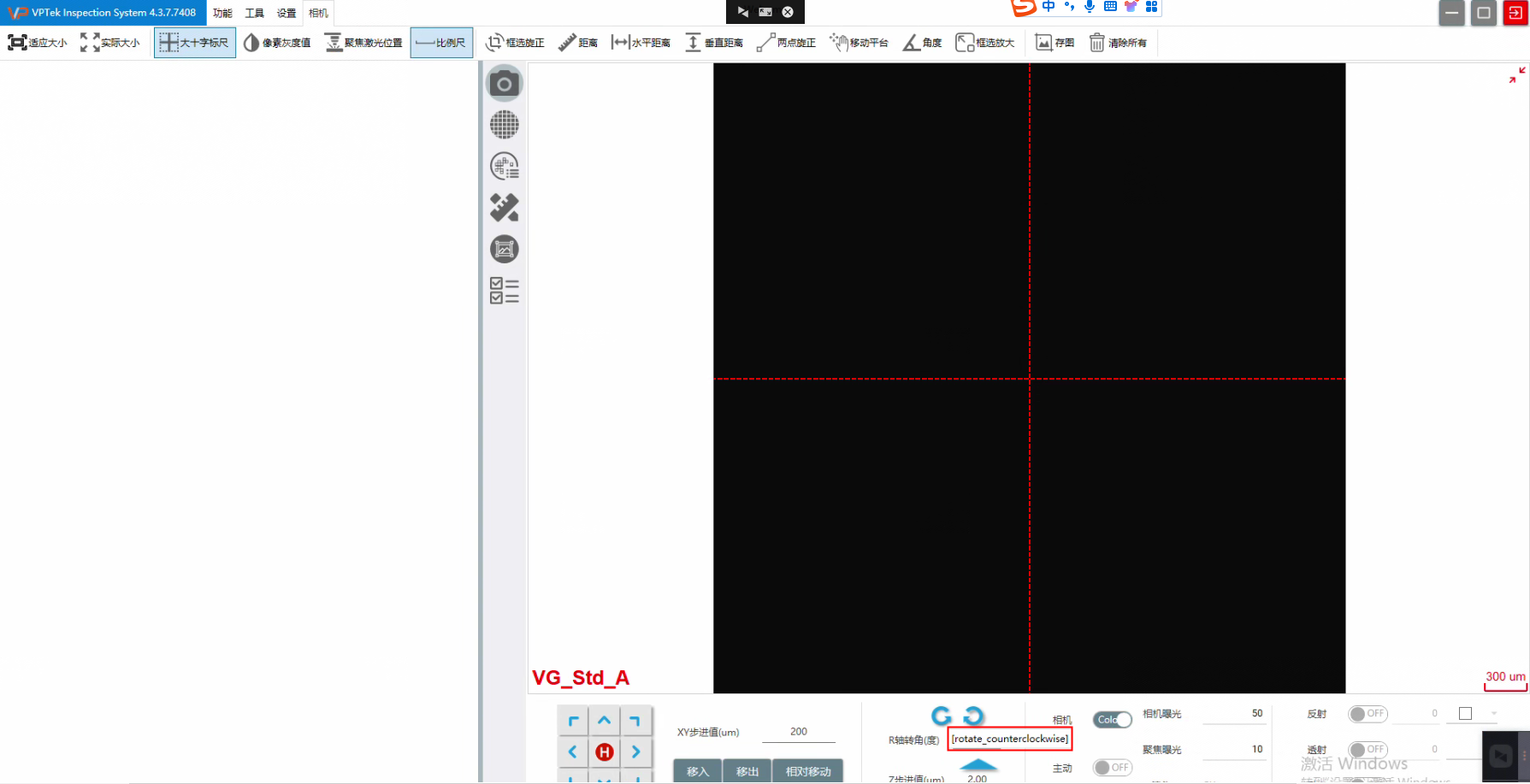Click the clear all (清除所有) trash icon
The width and height of the screenshot is (1530, 784).
tap(1118, 43)
